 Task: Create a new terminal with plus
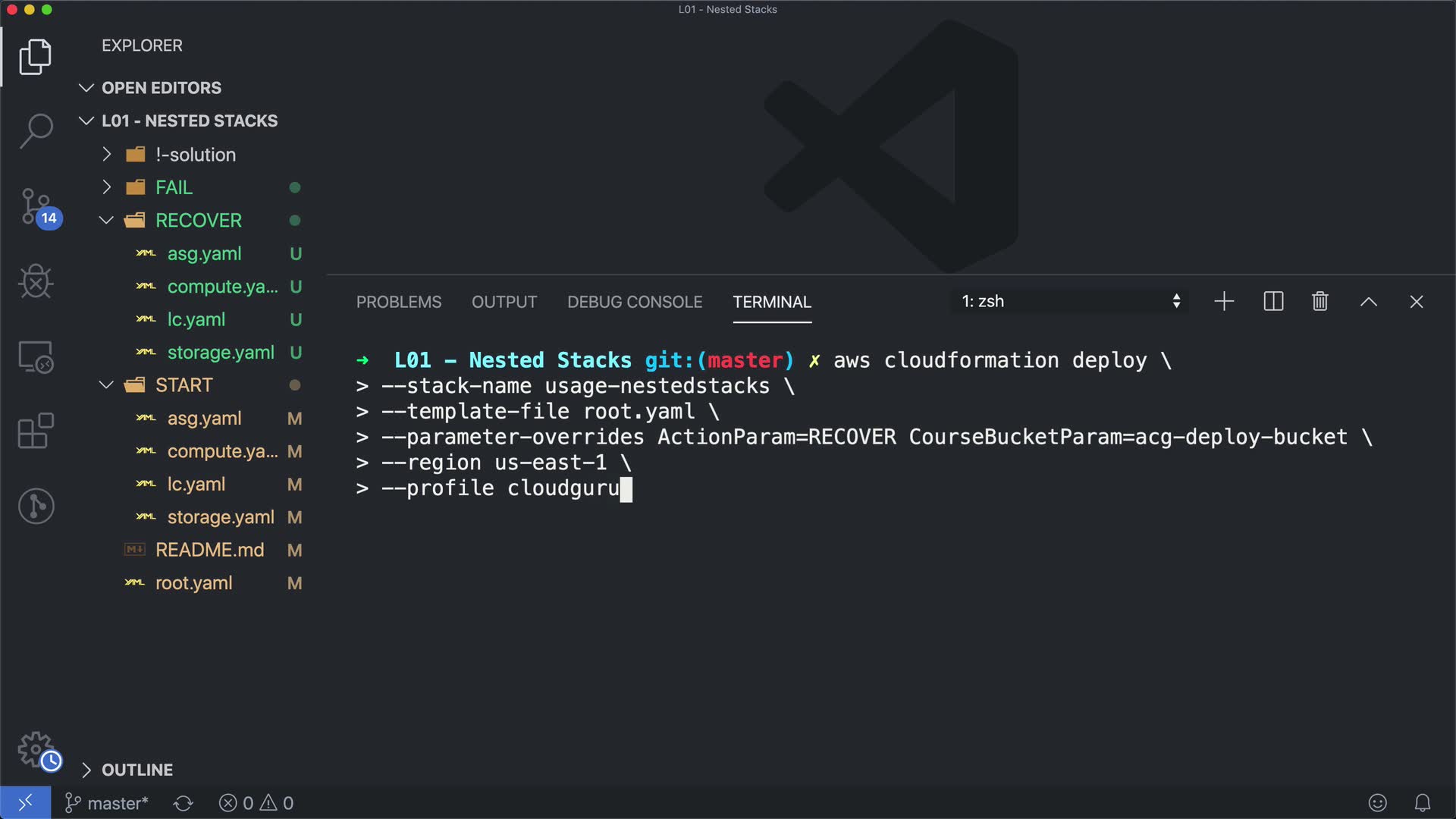pyautogui.click(x=1224, y=302)
